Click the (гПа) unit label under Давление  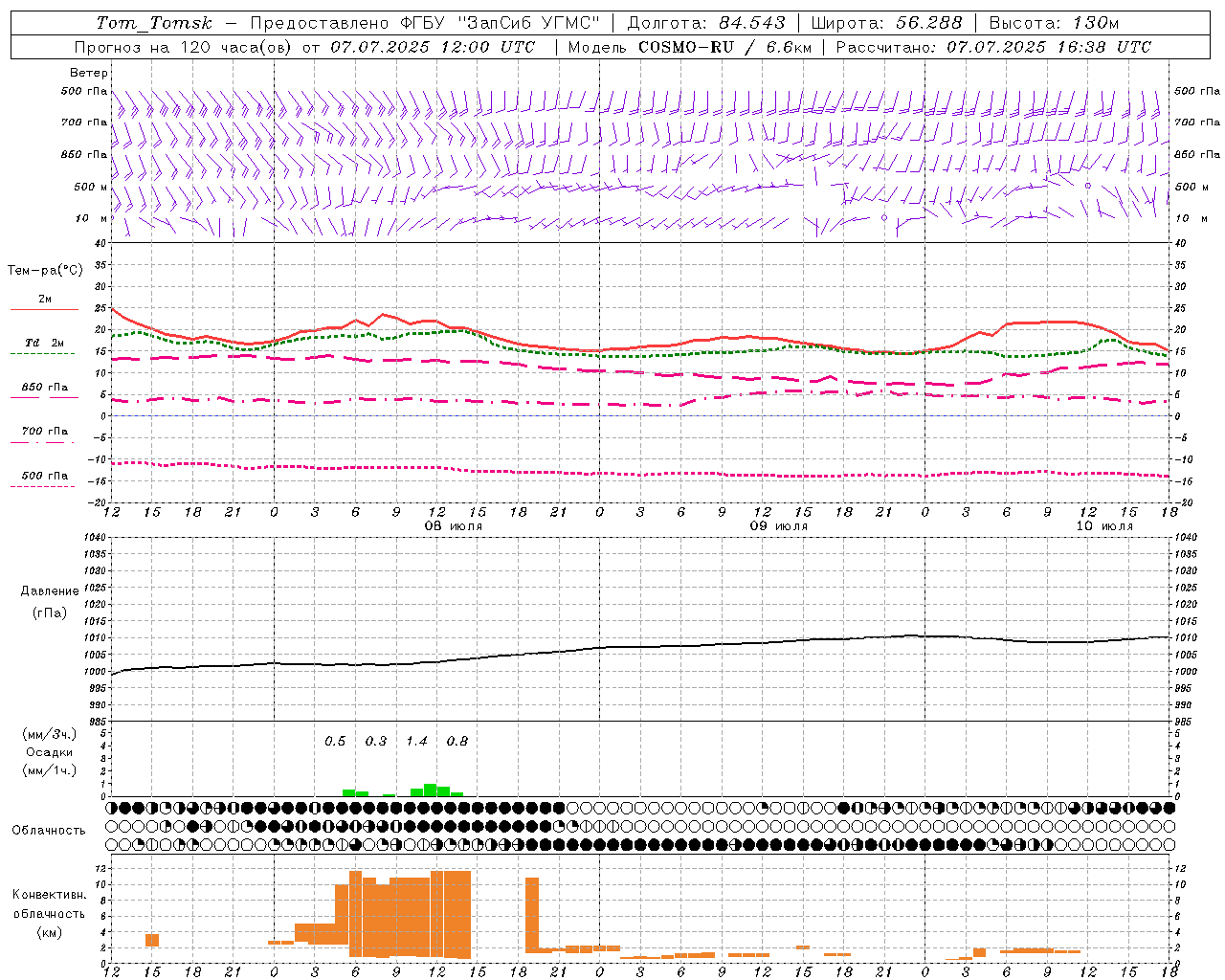click(x=50, y=612)
